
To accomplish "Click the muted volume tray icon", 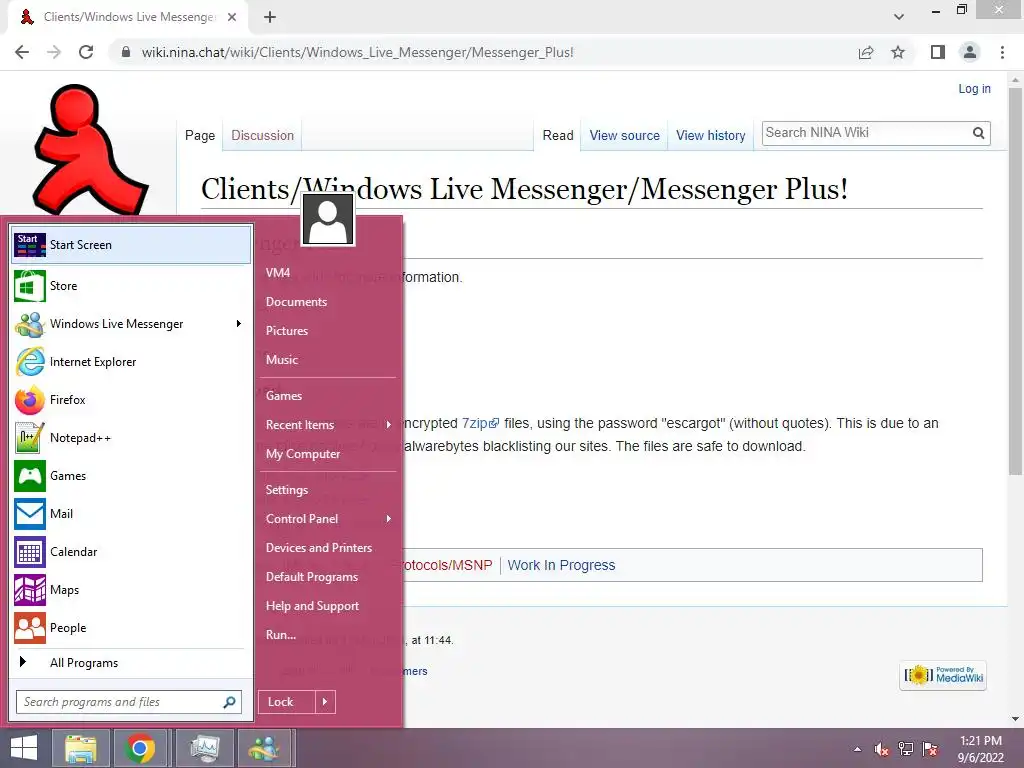I will coord(882,749).
